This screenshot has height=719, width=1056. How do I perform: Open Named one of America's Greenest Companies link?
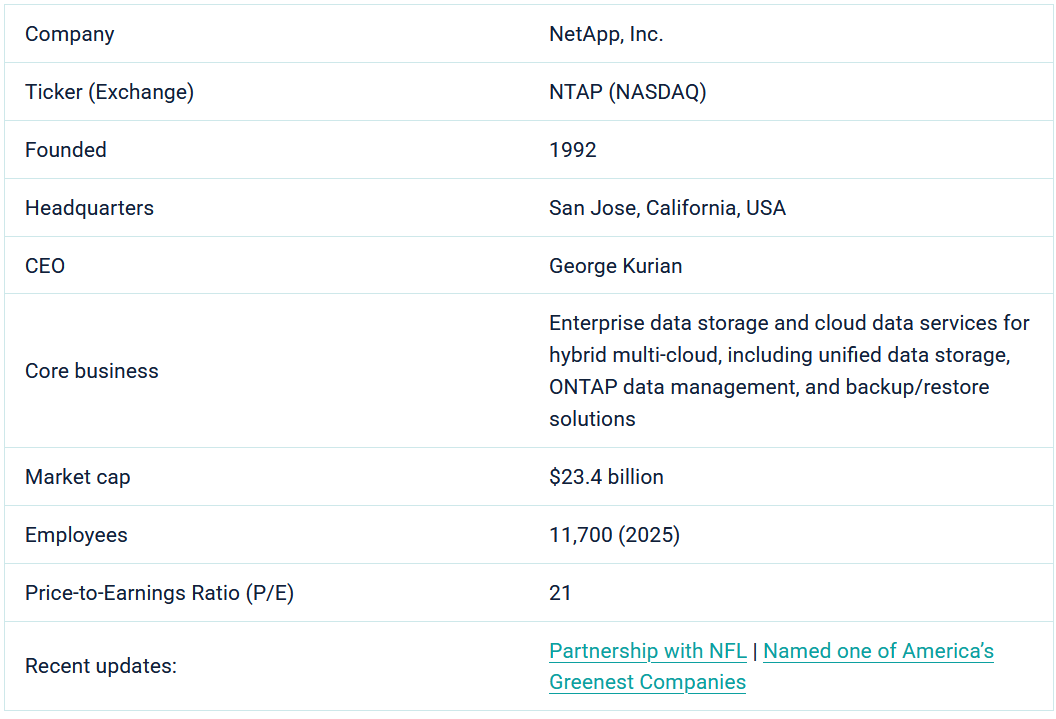click(x=877, y=651)
